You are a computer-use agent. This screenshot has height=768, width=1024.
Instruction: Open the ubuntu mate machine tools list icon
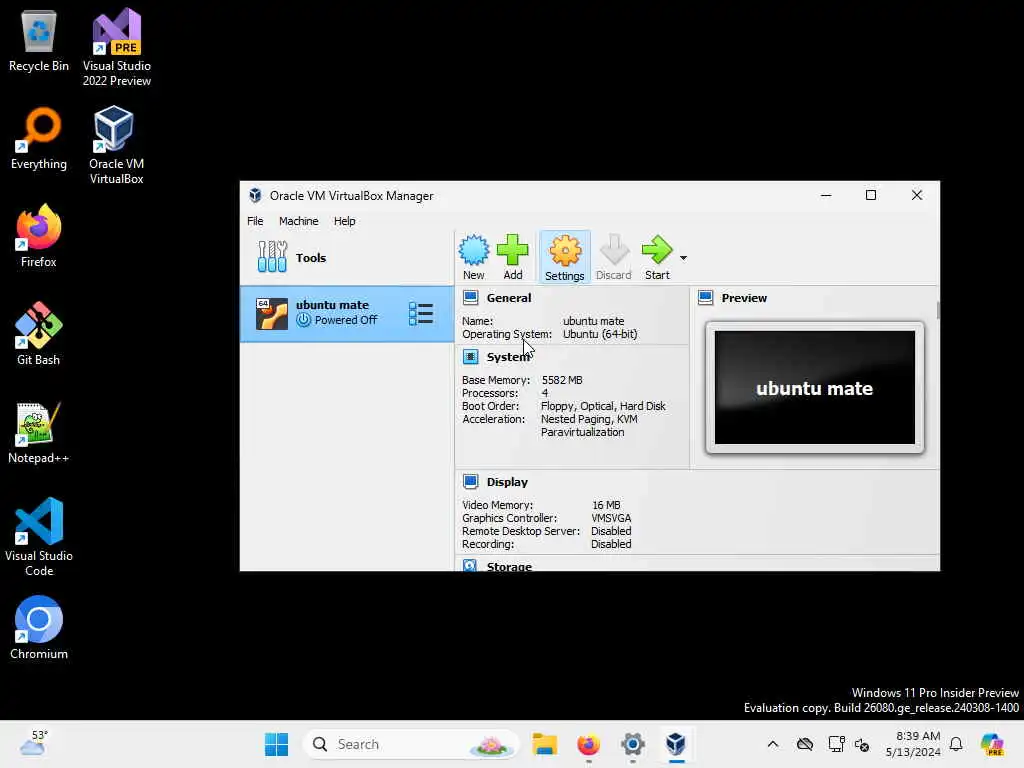[421, 313]
